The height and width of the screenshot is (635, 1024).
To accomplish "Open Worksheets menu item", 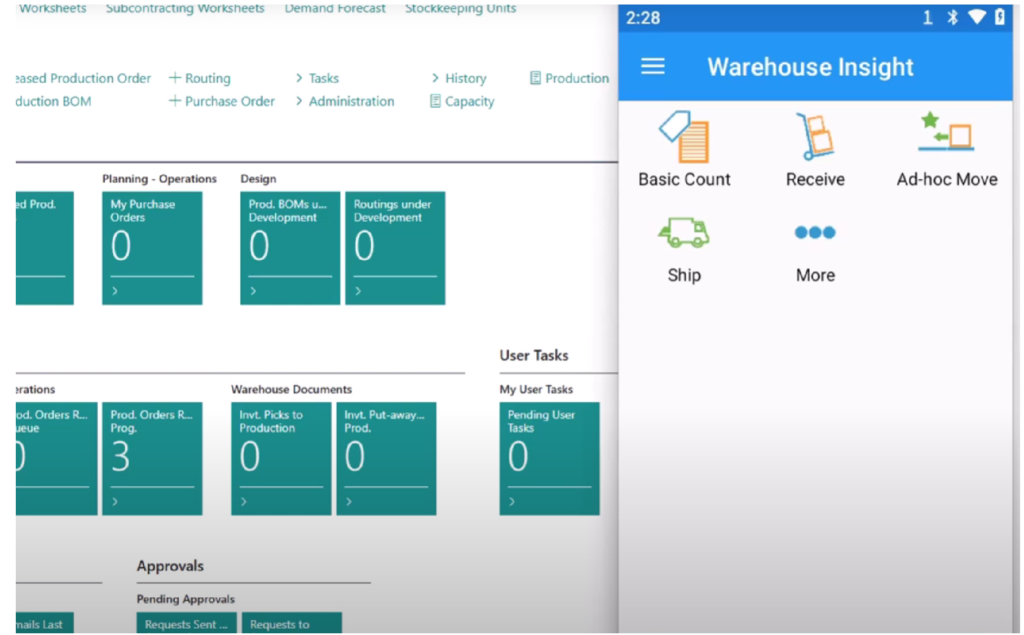I will (52, 8).
